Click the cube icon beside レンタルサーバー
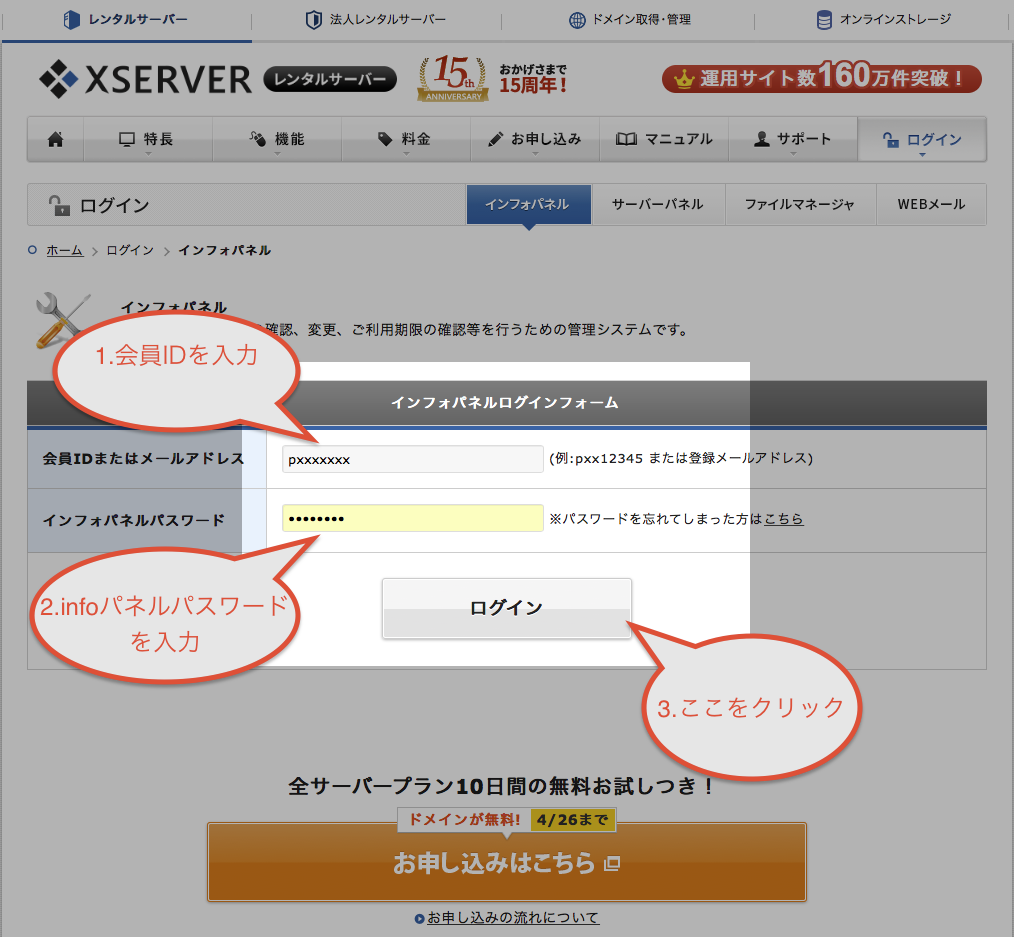 [72, 20]
